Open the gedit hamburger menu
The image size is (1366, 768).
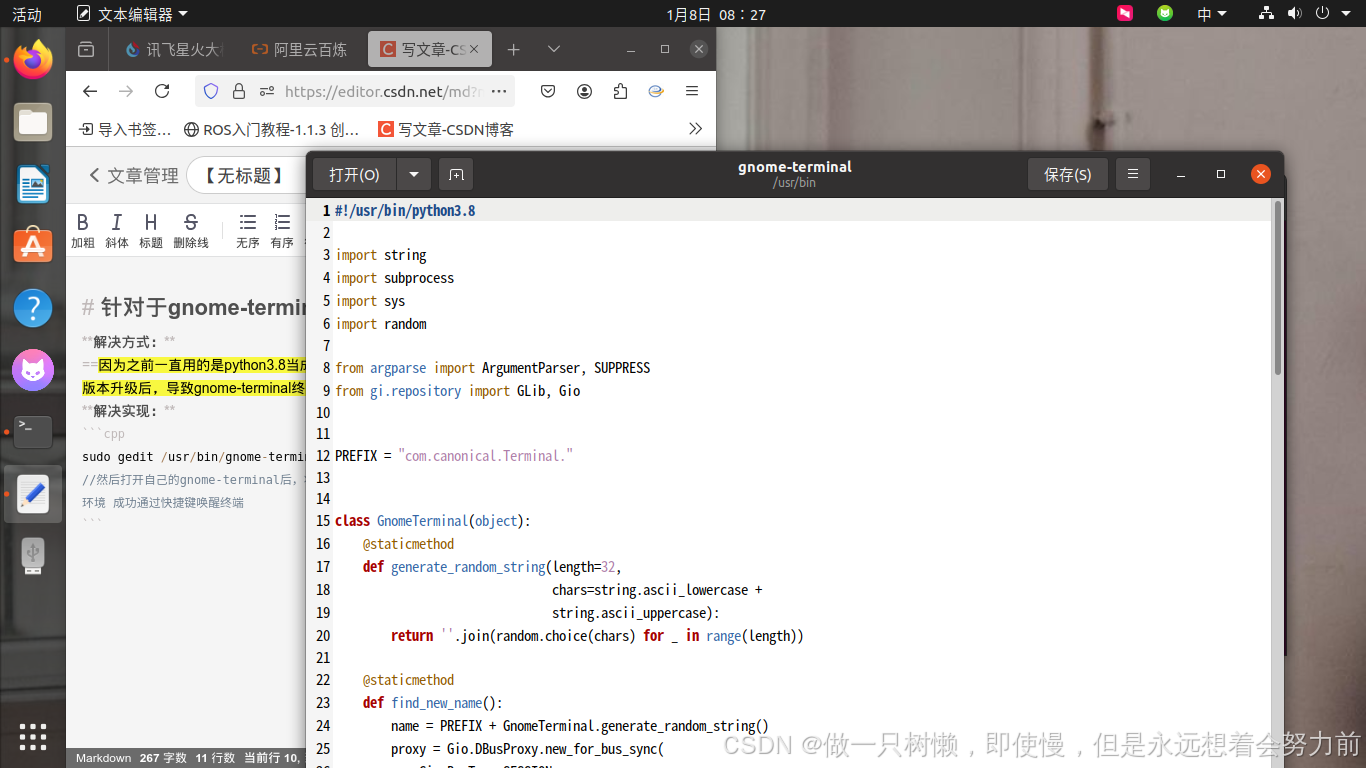(x=1132, y=173)
